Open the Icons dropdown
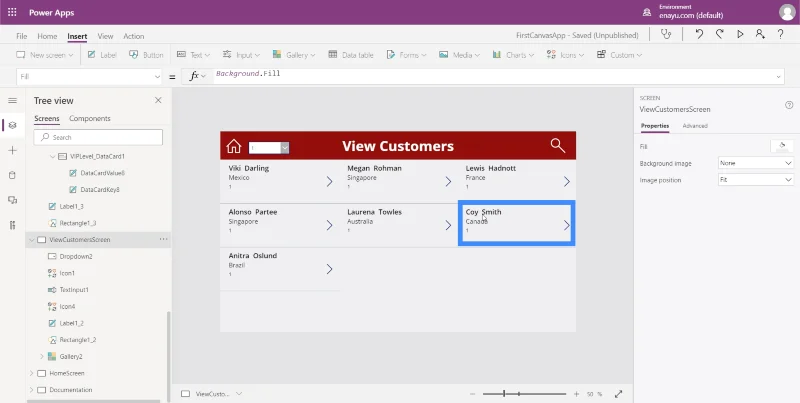This screenshot has height=403, width=800. 565,55
